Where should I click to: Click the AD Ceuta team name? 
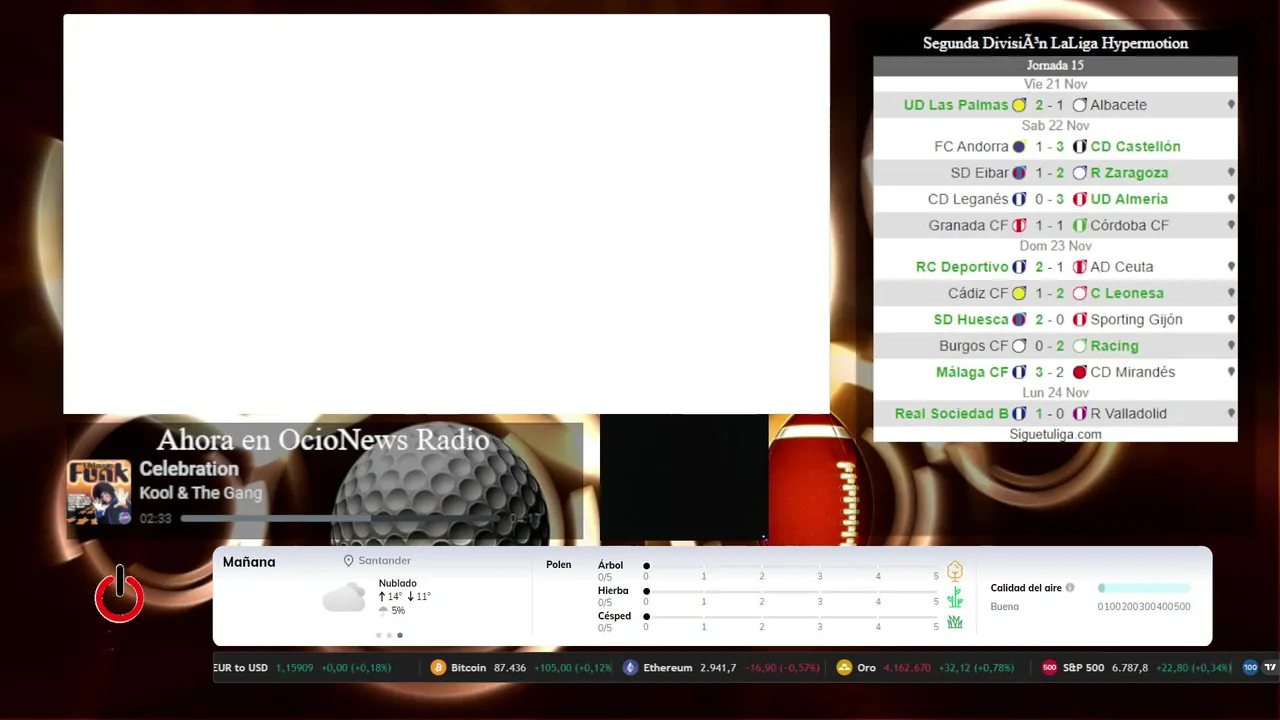click(x=1121, y=267)
